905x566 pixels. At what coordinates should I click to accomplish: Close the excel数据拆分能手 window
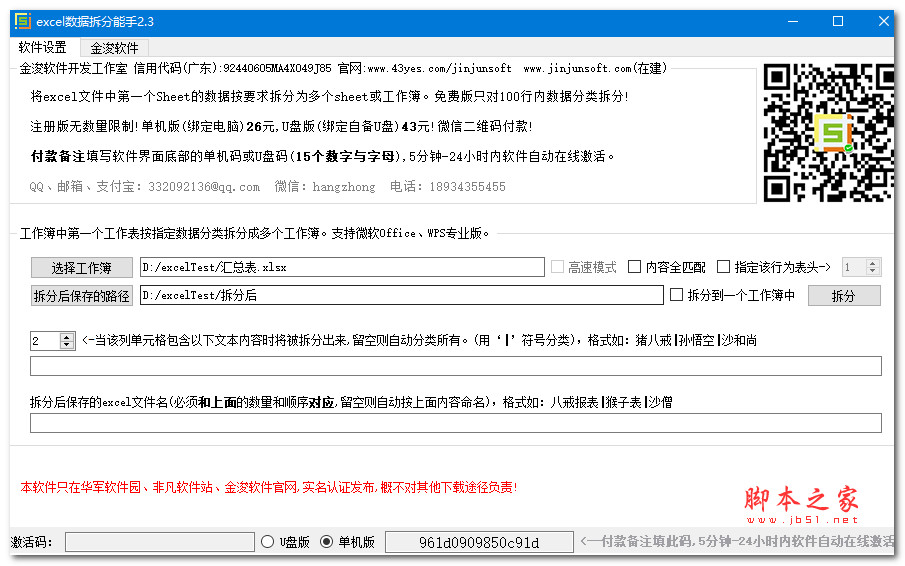(x=883, y=21)
